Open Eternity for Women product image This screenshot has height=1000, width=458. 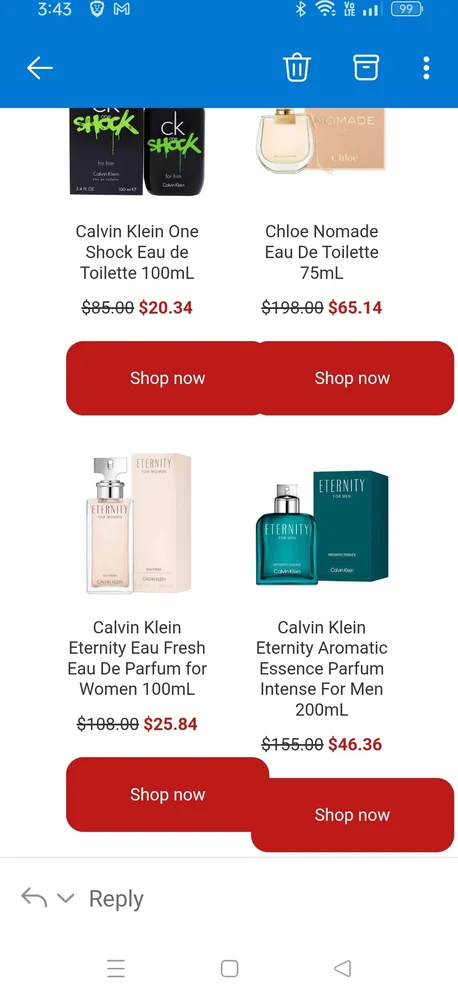click(138, 523)
